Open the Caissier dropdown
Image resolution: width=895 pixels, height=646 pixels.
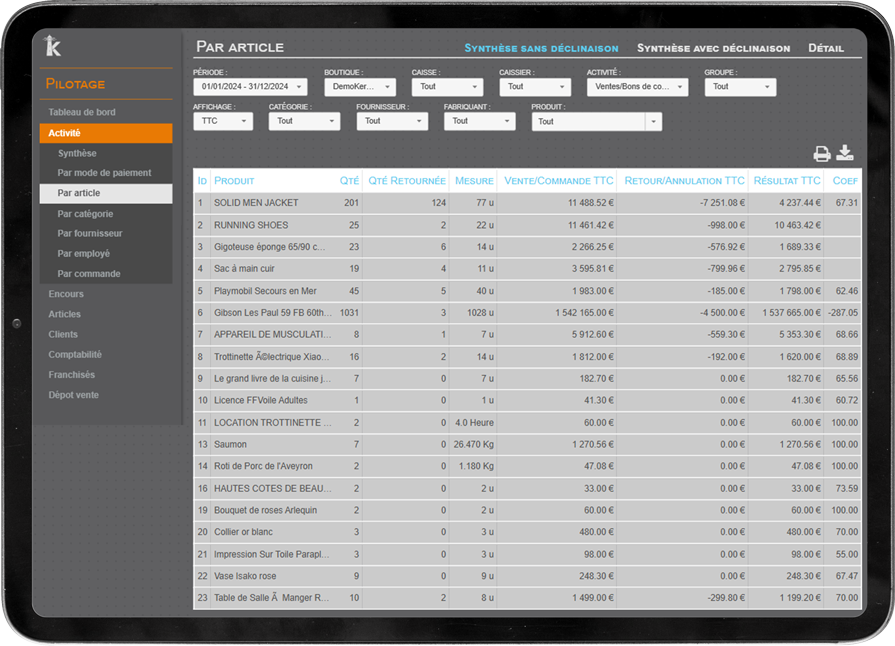coord(535,87)
